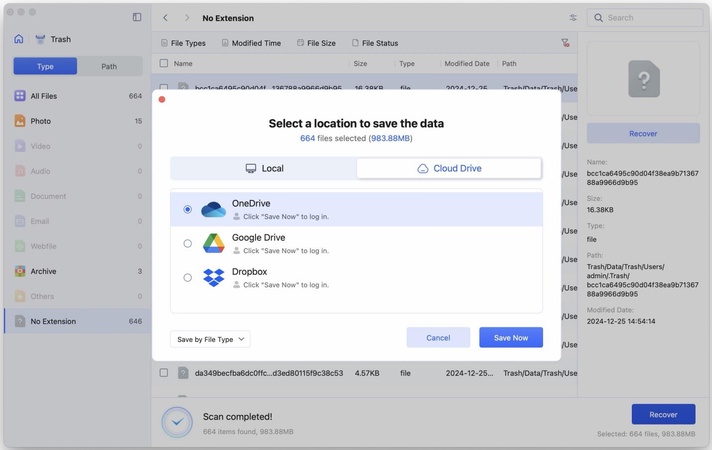
Task: Click the Google Drive logo
Action: coord(213,243)
